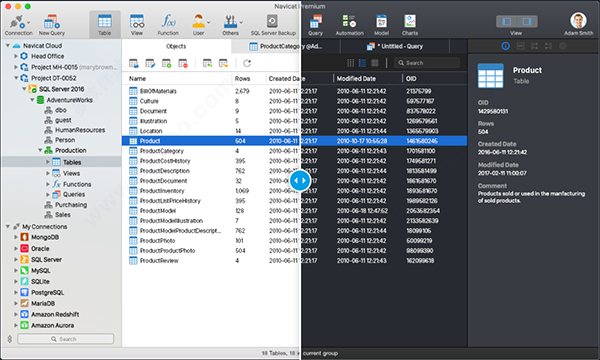
Task: Click the Adam Smith avatar
Action: 578,20
